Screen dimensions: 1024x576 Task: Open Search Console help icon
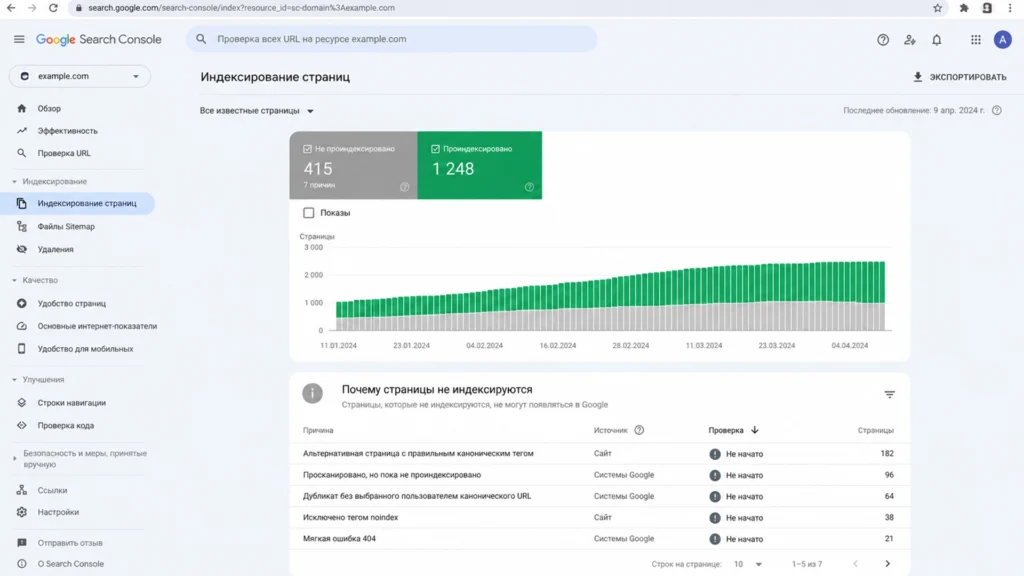pos(883,40)
